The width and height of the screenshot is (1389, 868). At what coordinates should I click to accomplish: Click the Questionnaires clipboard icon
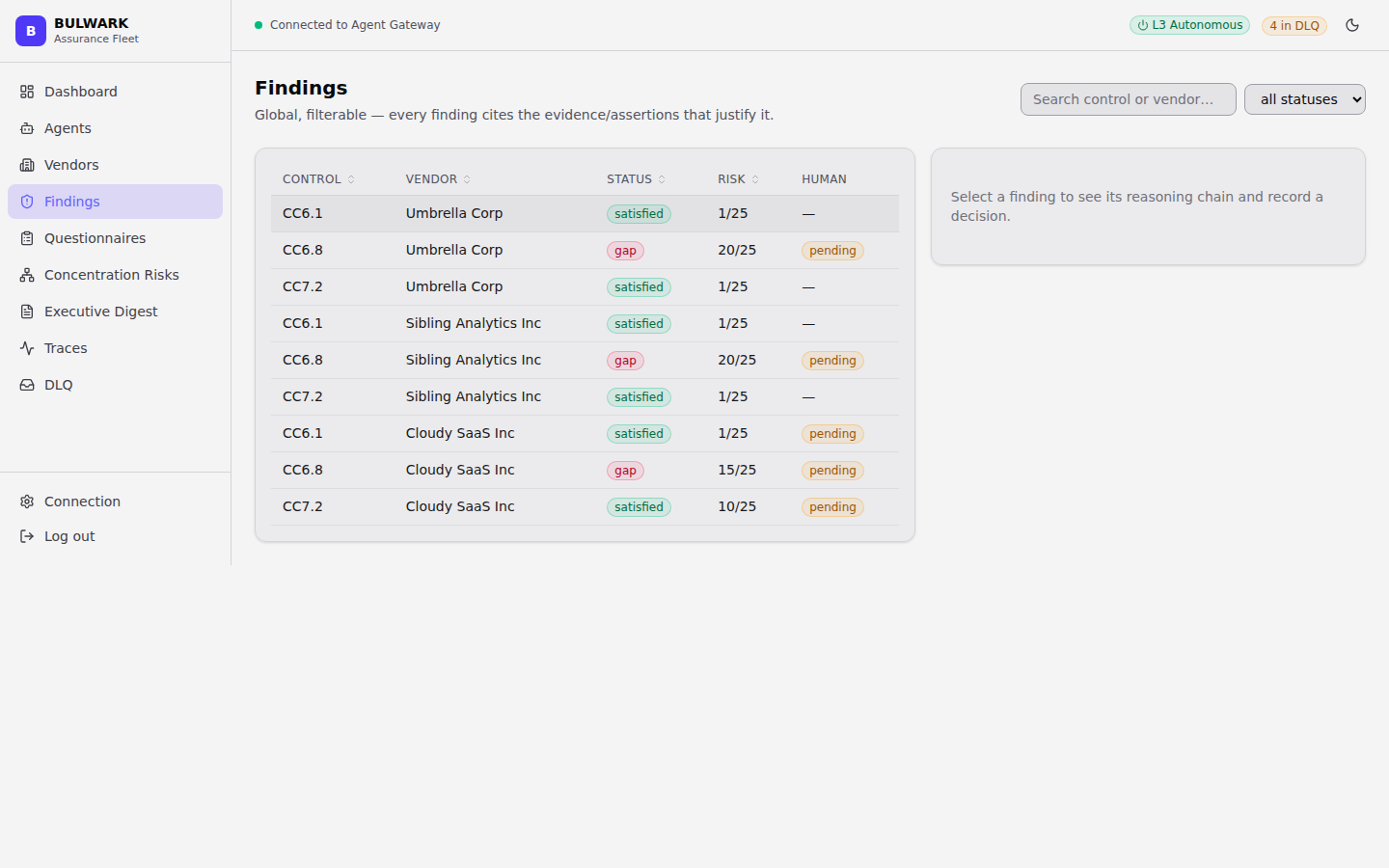click(27, 238)
